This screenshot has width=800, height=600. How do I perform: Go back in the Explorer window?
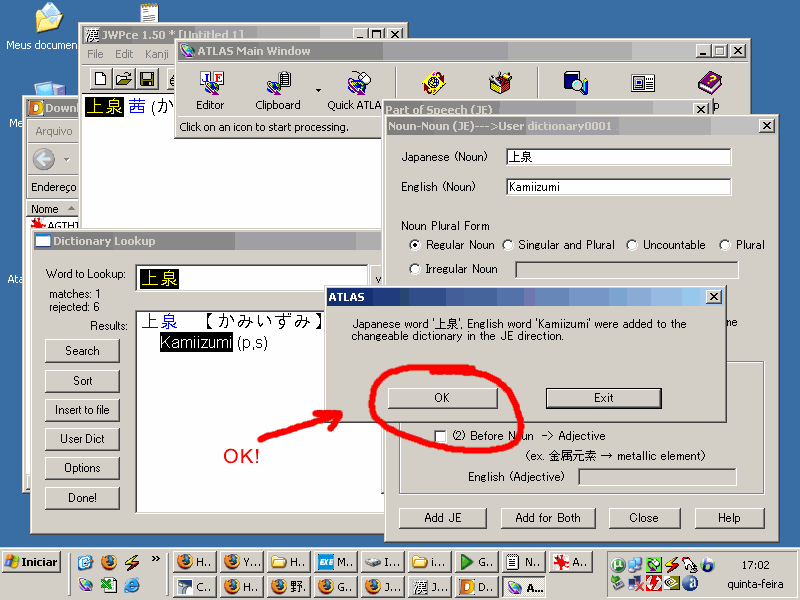coord(44,159)
